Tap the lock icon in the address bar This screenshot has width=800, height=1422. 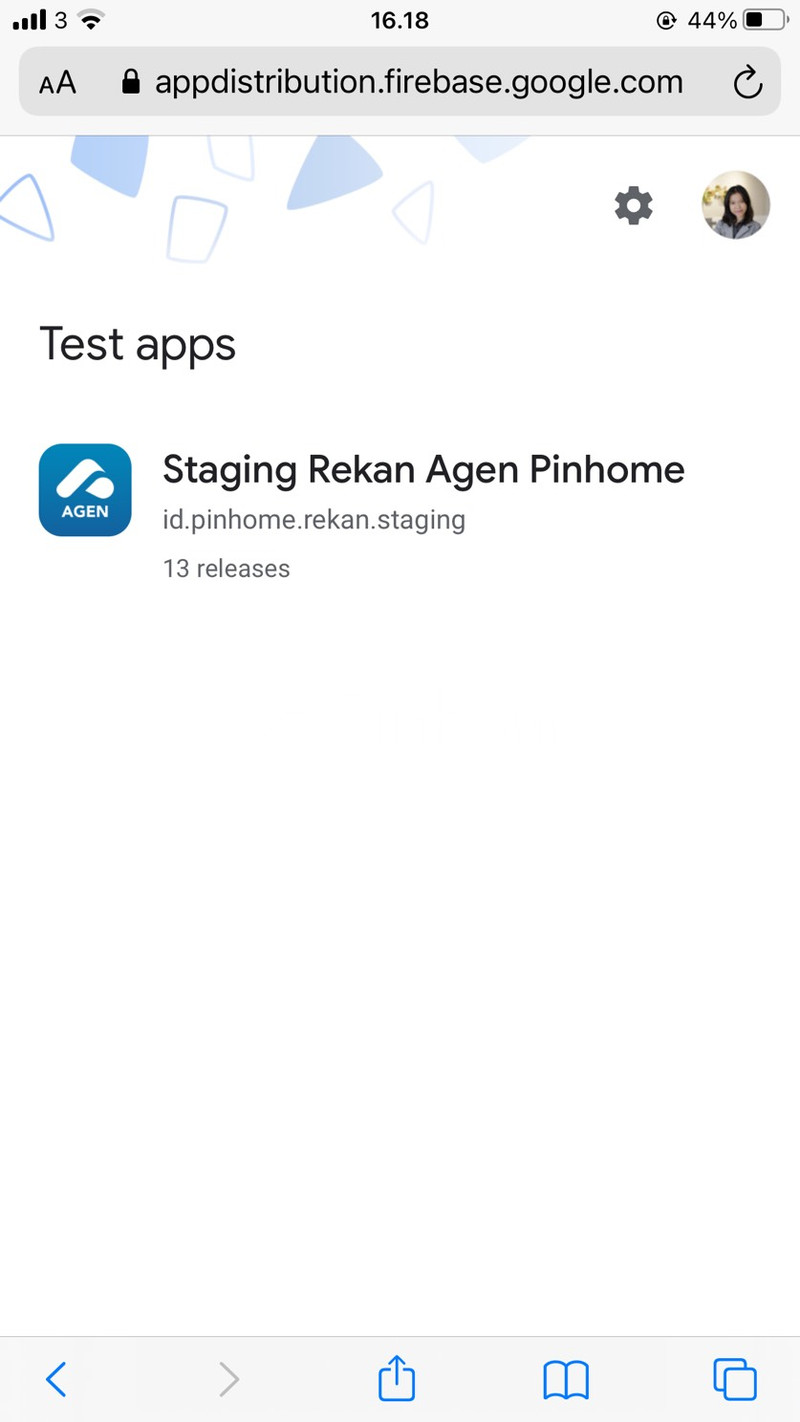[130, 82]
